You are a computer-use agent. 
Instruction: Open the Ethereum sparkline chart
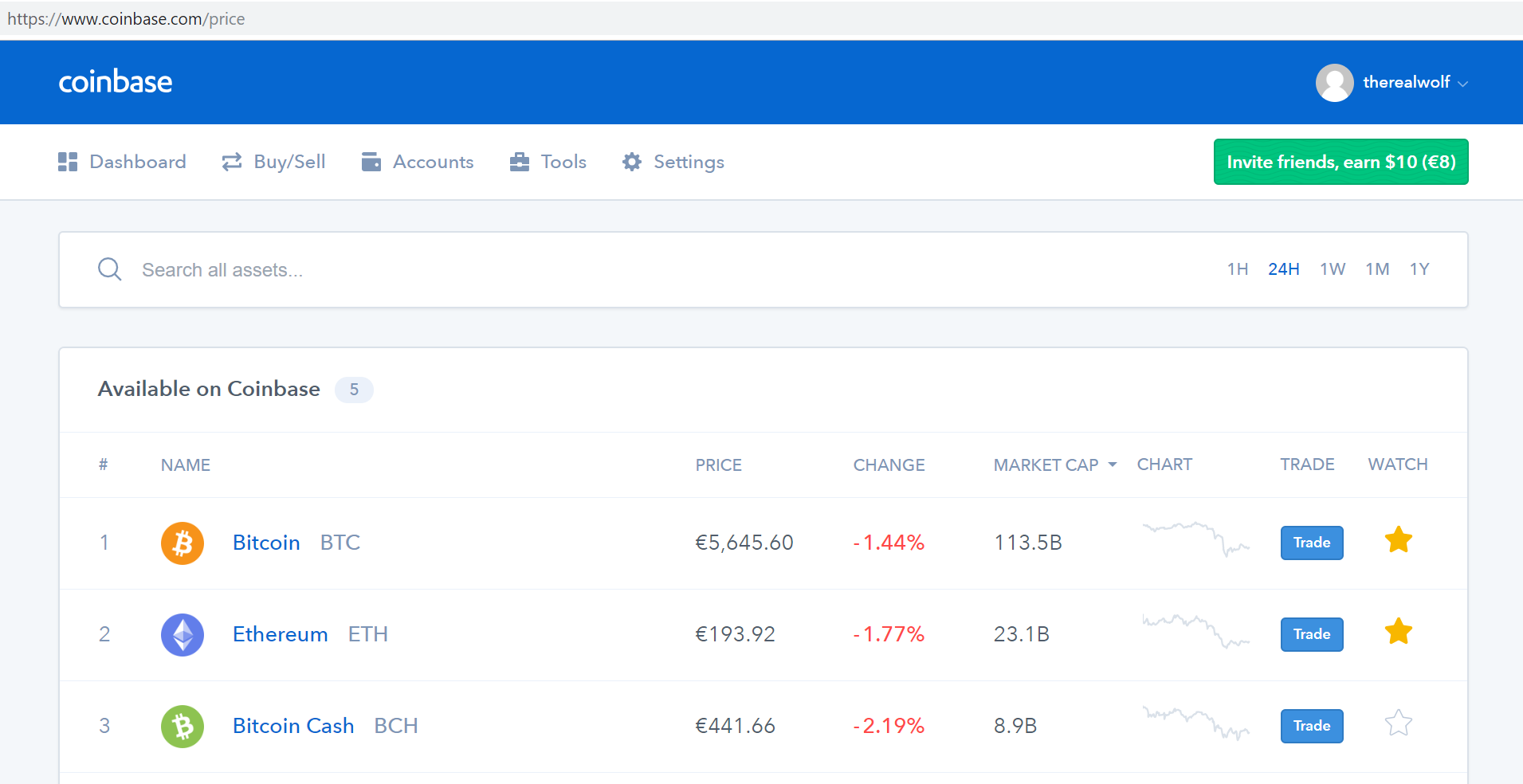pos(1195,630)
